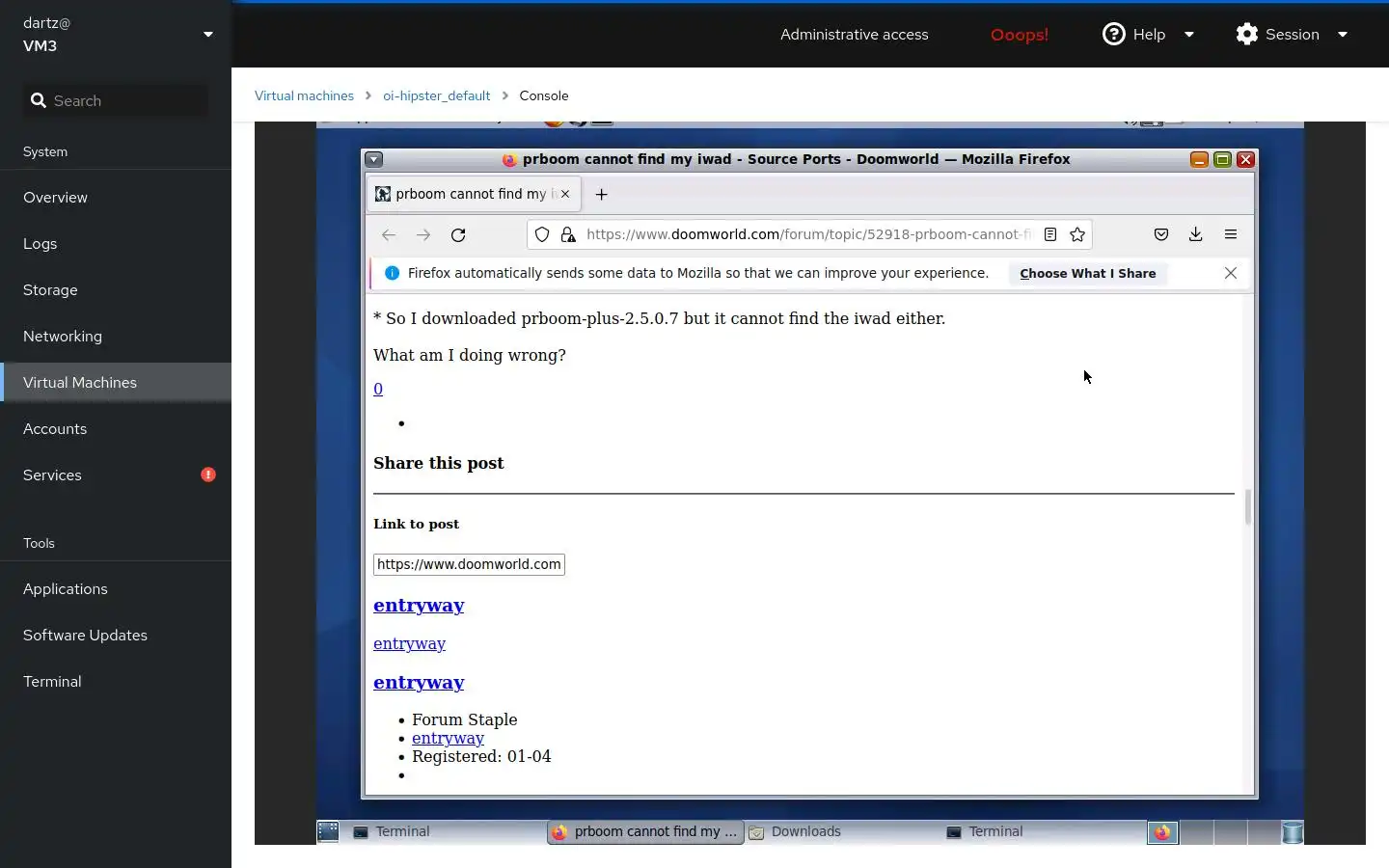This screenshot has width=1389, height=868.
Task: Click the 'Forum Staple' text
Action: (464, 719)
